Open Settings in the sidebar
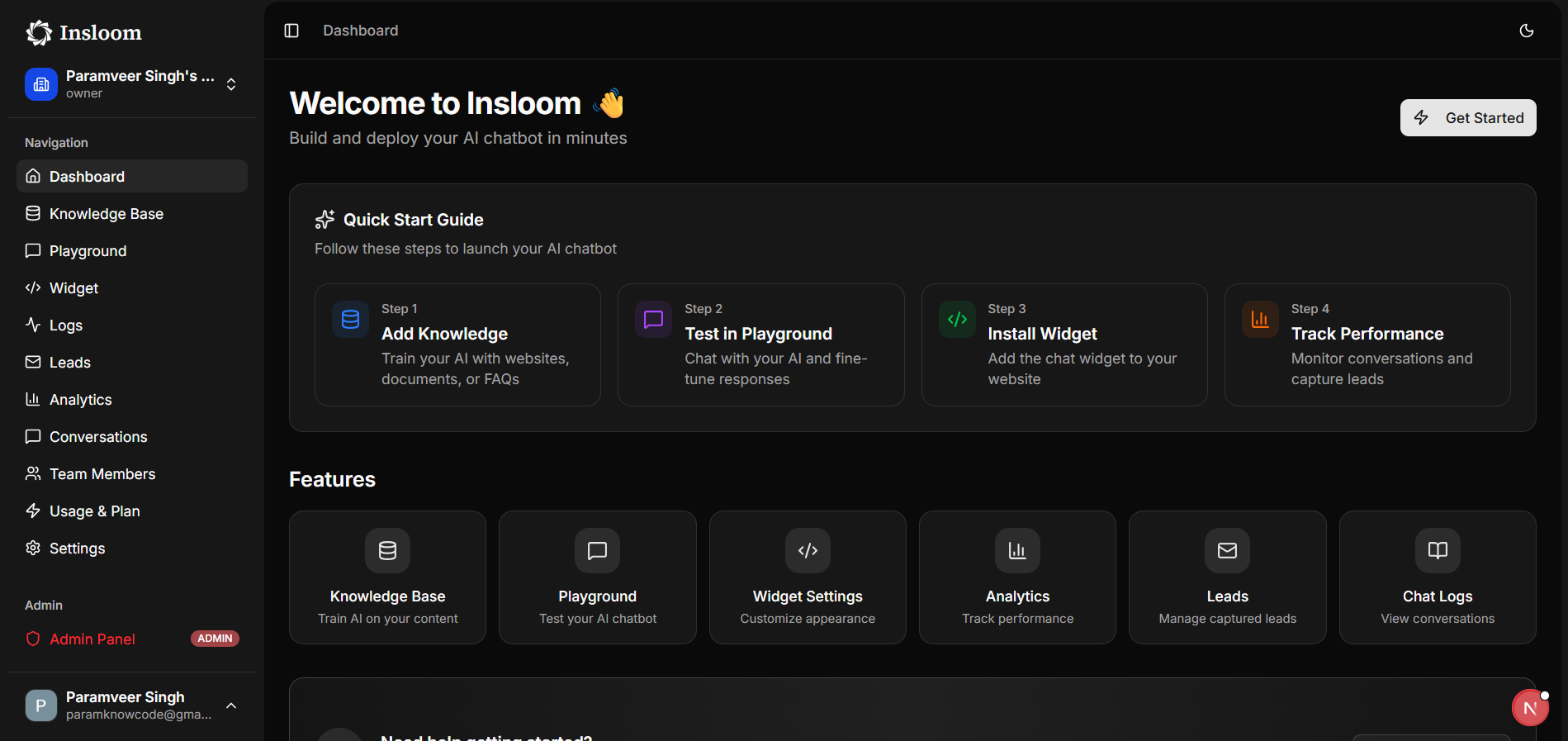Screen dimensions: 1568x741 (132, 548)
